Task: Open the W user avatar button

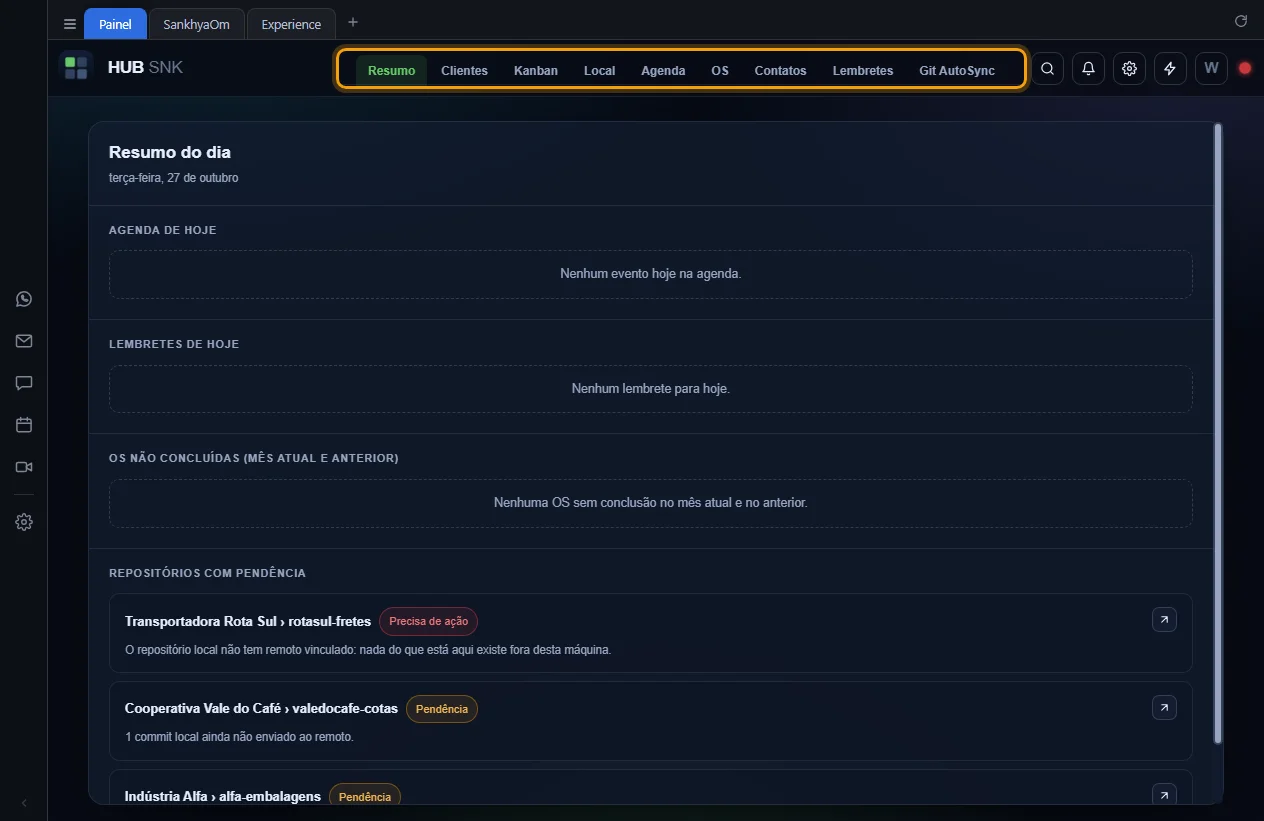Action: pyautogui.click(x=1211, y=68)
